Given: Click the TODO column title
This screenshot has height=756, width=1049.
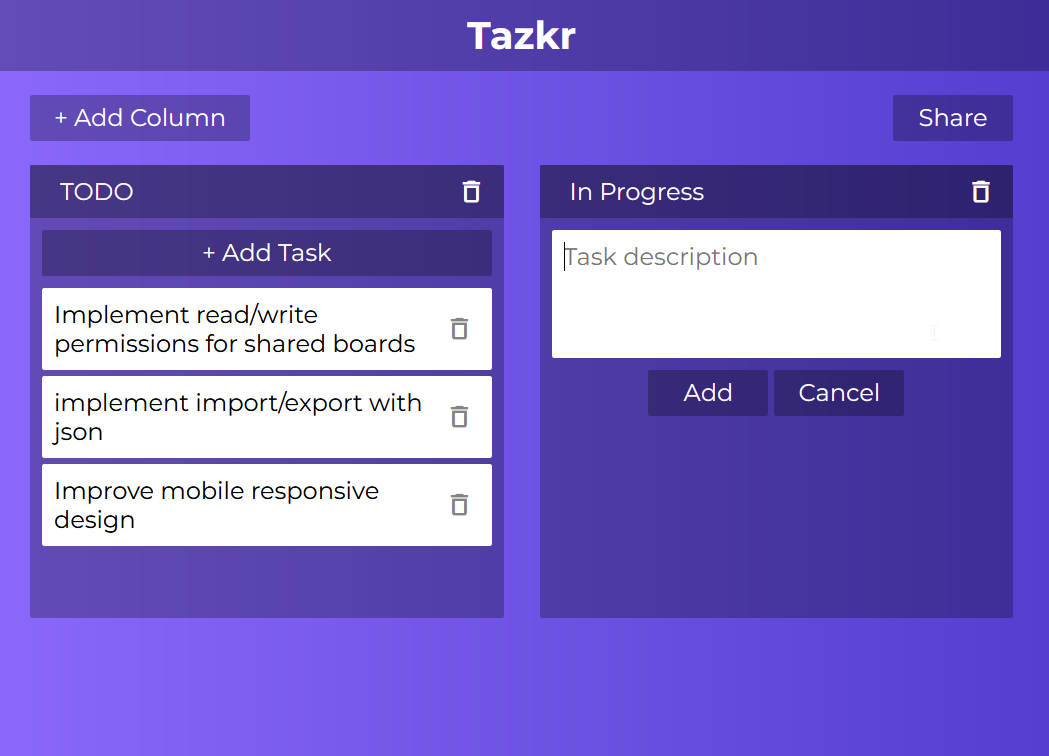Looking at the screenshot, I should (x=96, y=191).
